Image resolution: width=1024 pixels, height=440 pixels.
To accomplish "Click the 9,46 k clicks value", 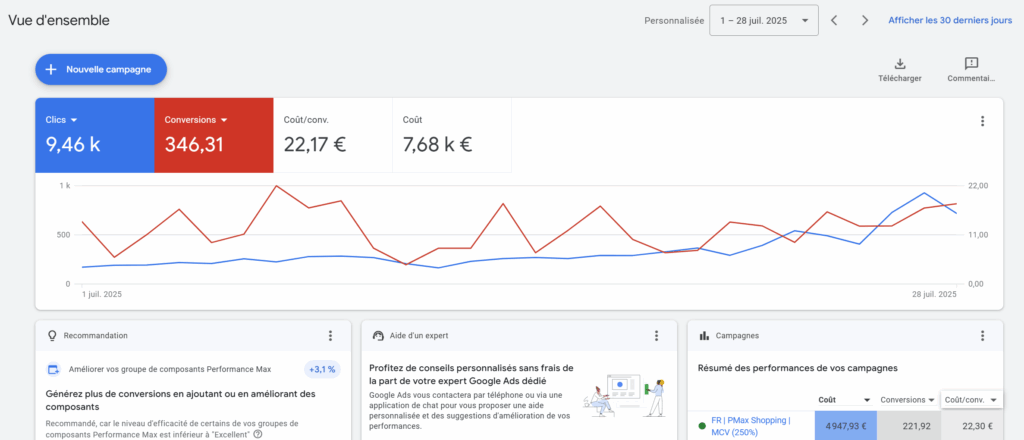I will [73, 144].
